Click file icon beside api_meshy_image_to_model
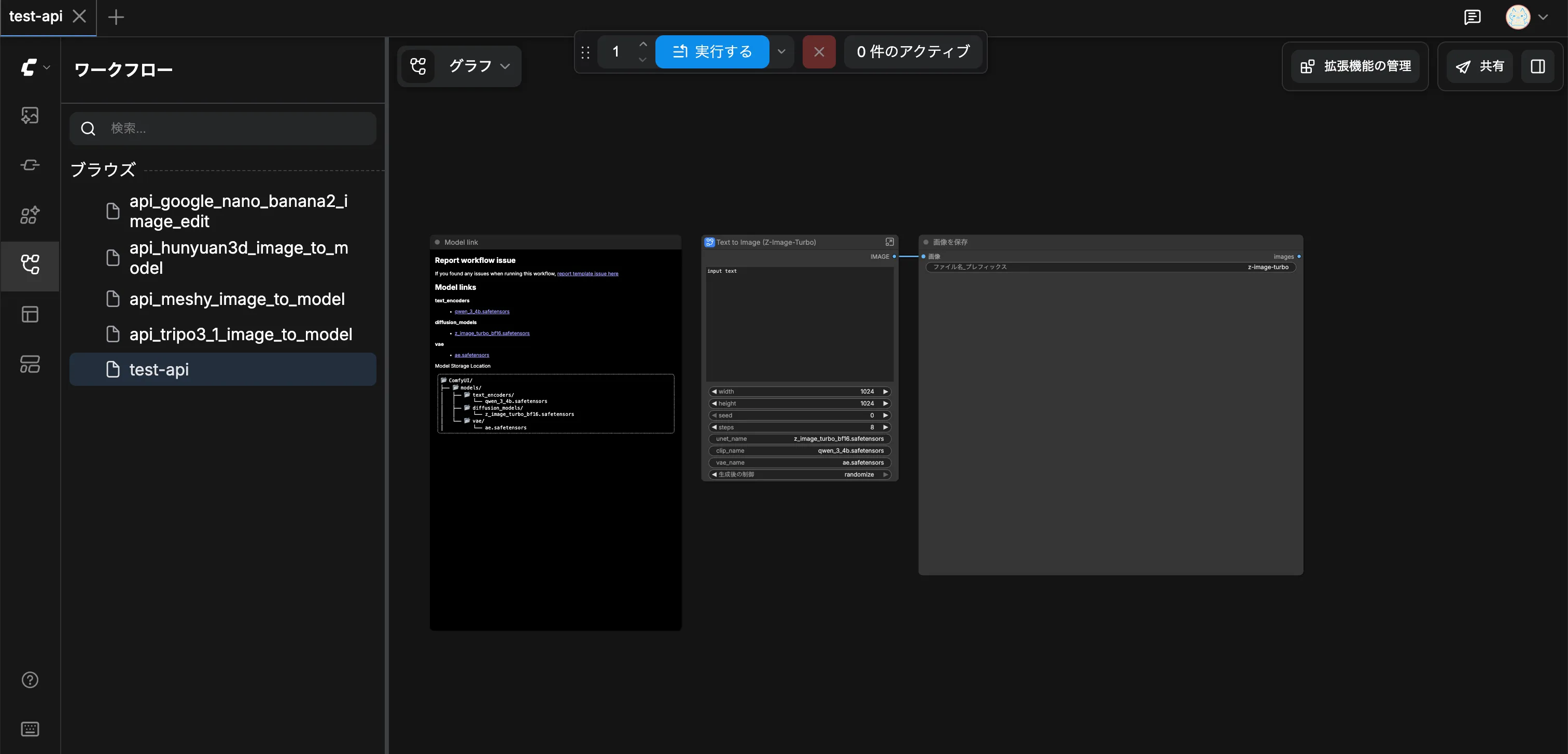 (x=113, y=299)
